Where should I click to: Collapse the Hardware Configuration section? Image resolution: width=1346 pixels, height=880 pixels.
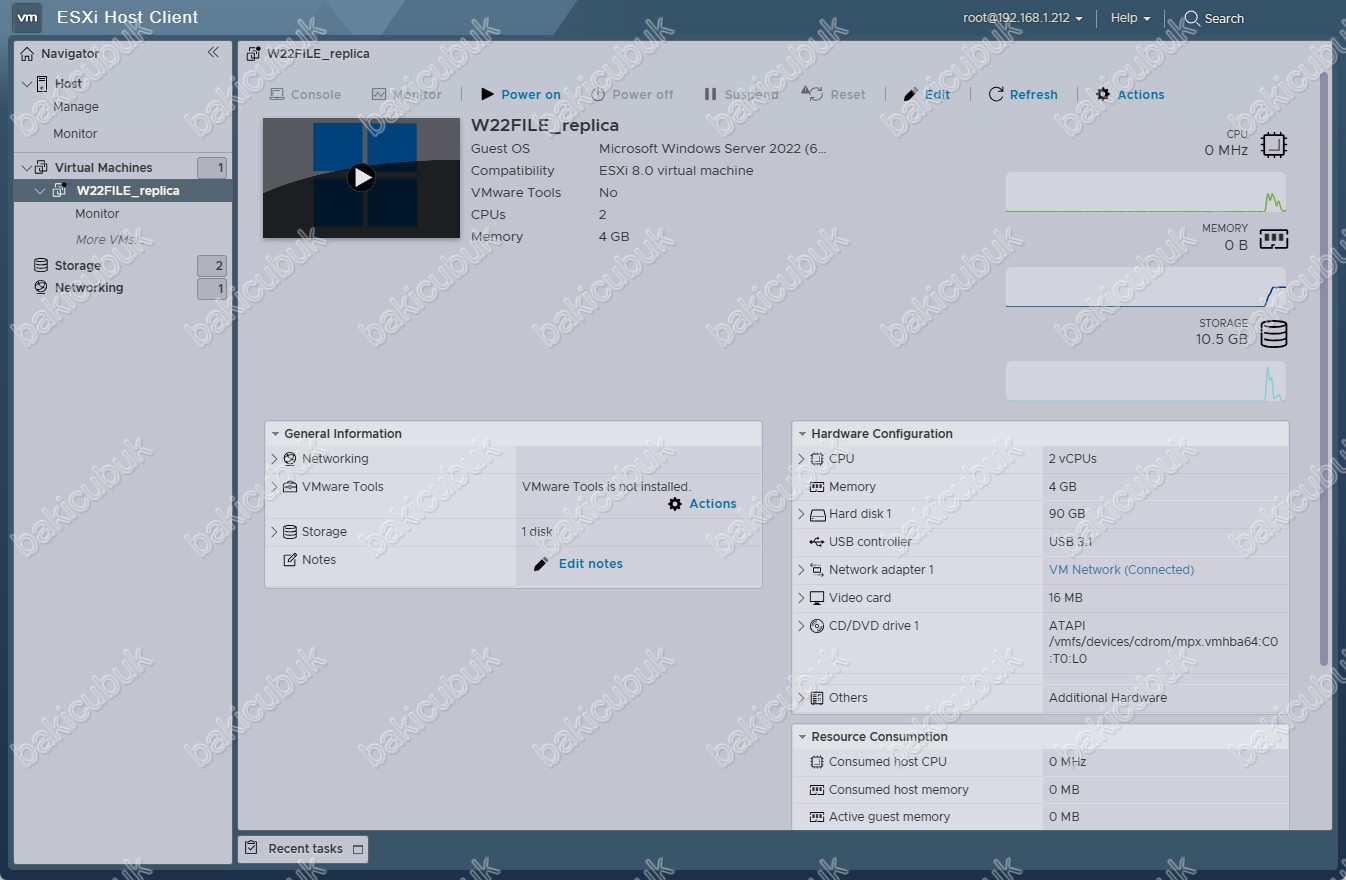click(x=801, y=434)
